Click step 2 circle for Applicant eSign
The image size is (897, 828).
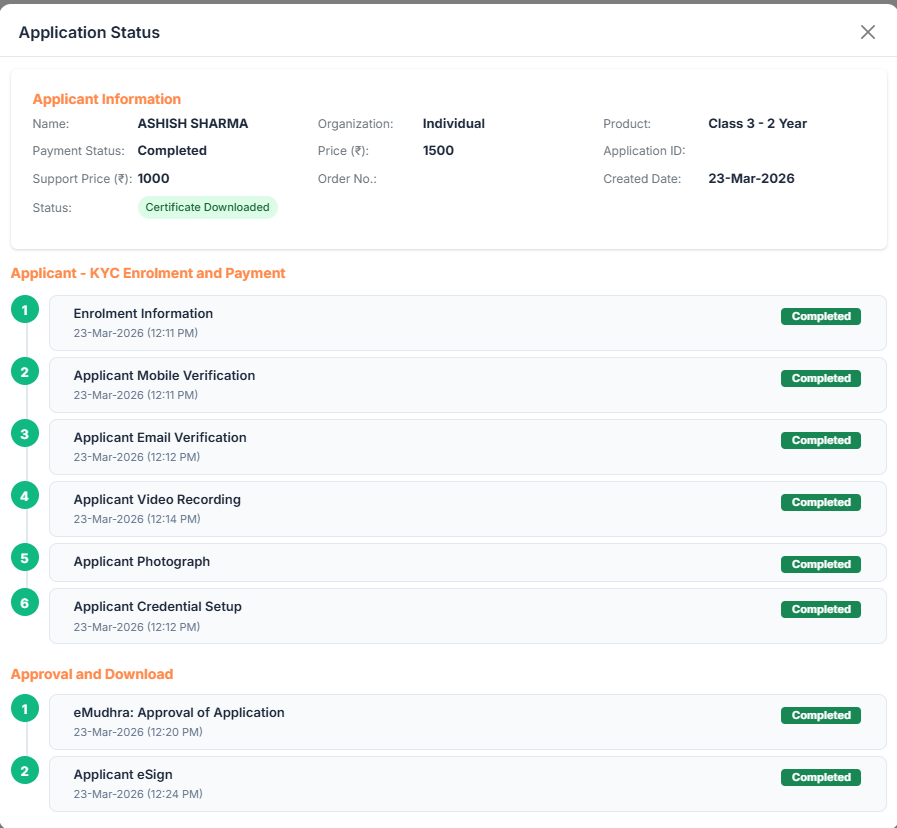click(25, 771)
